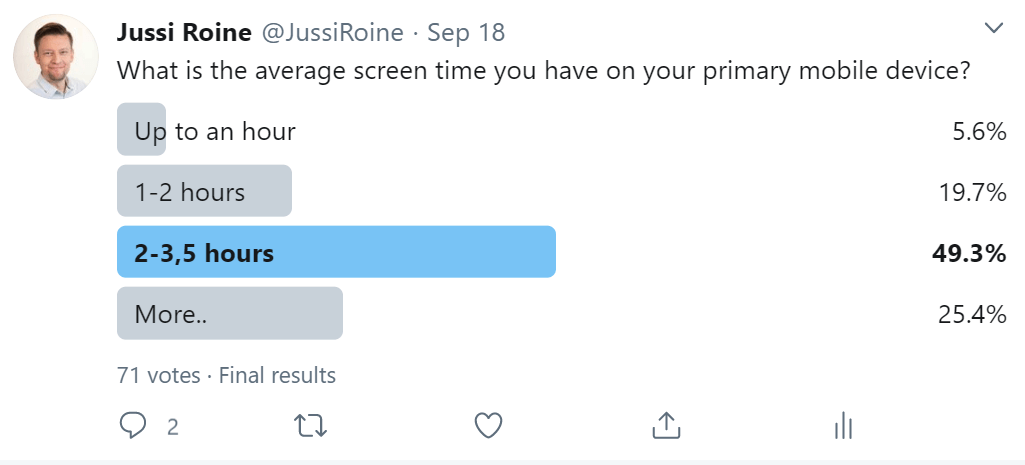Viewport: 1025px width, 465px height.
Task: View tweet analytics bar chart icon
Action: [x=844, y=426]
